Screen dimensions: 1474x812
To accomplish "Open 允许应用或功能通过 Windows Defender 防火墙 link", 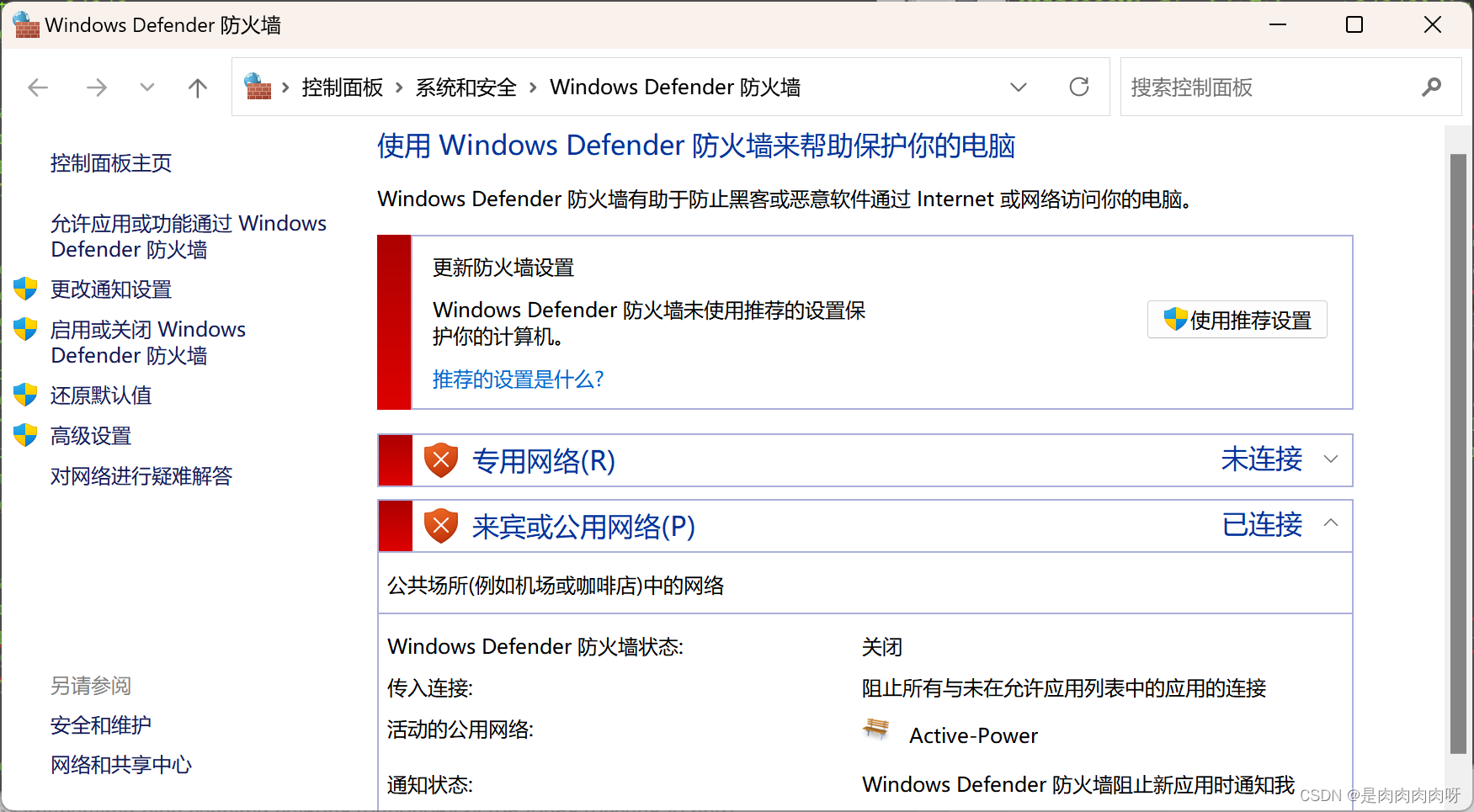I will tap(189, 236).
